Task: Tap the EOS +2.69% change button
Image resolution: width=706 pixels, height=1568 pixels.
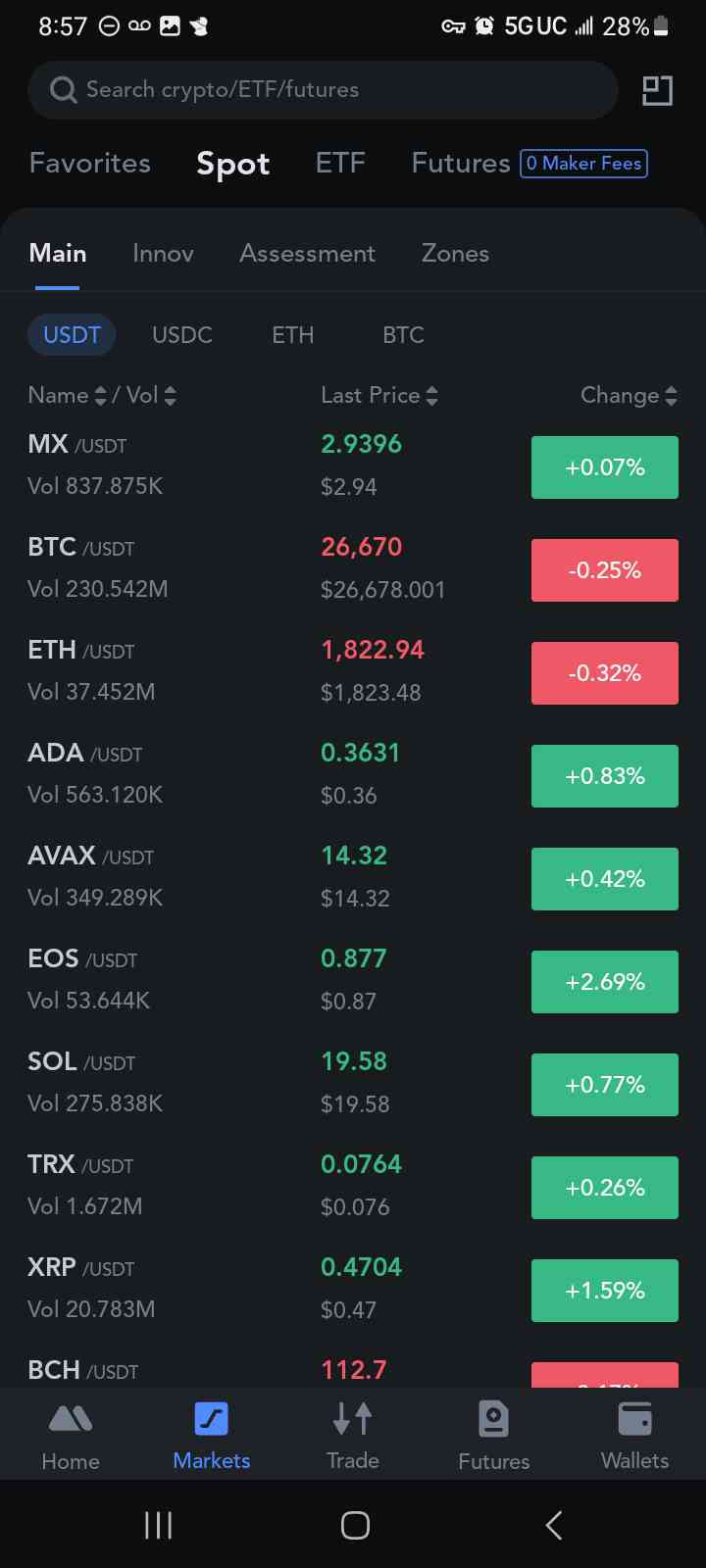Action: tap(605, 982)
